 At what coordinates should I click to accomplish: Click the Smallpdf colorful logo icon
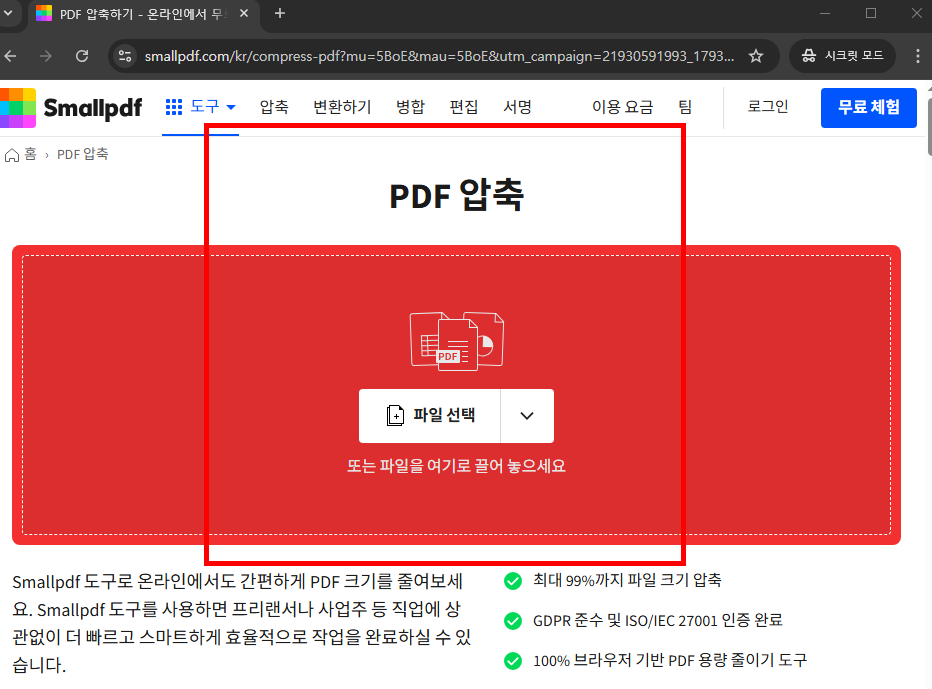pos(20,107)
